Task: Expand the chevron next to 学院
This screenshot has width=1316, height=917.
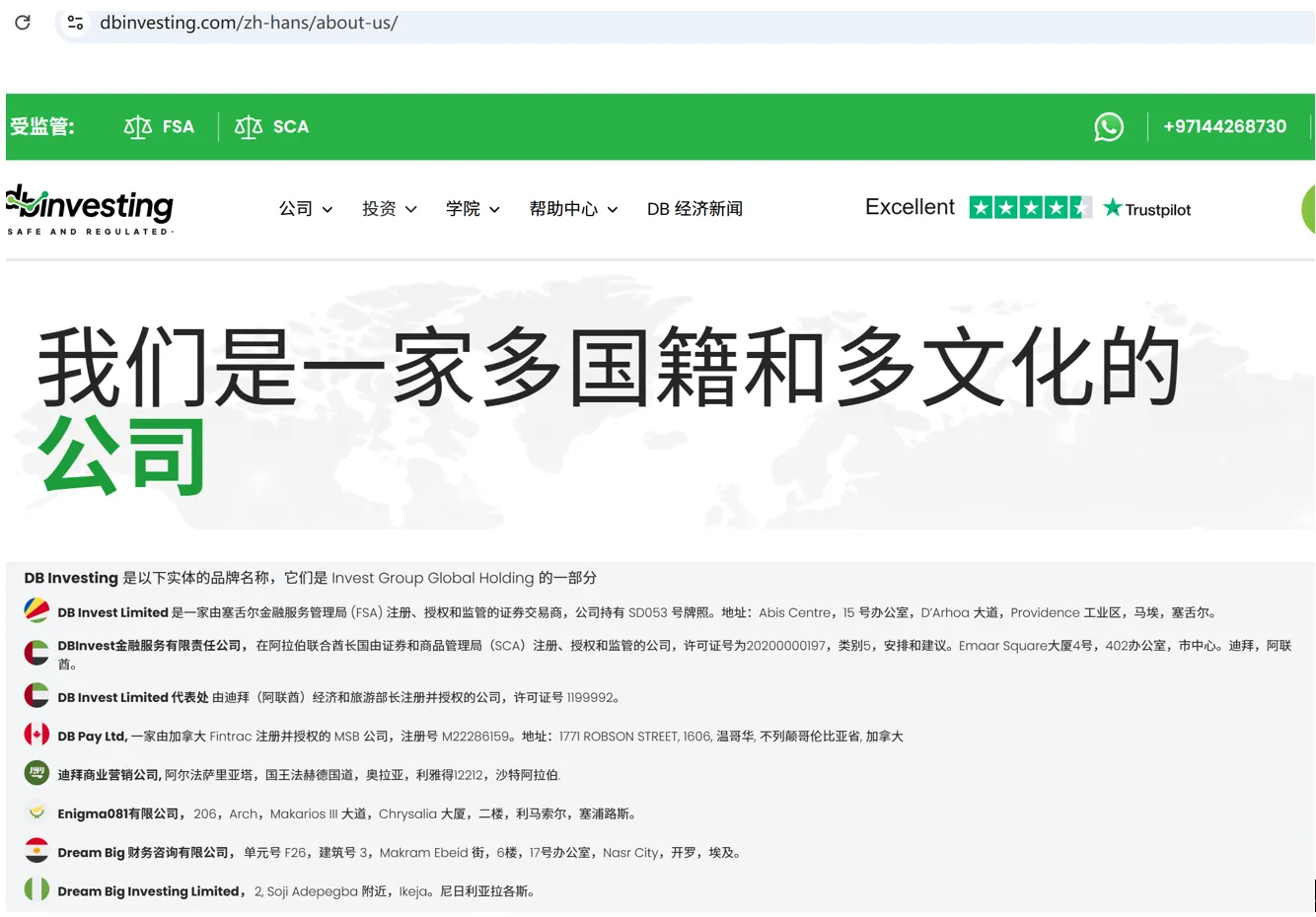Action: pyautogui.click(x=494, y=210)
